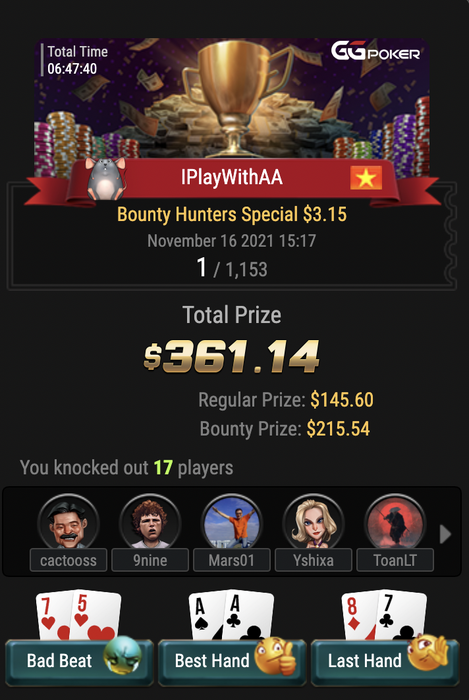Click the cactooss name label
This screenshot has height=700, width=469.
point(68,560)
